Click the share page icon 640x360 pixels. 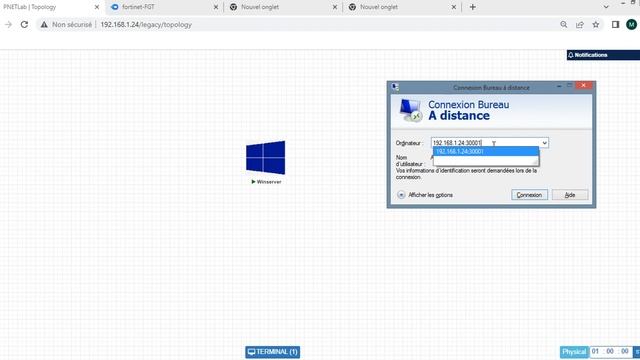580,24
